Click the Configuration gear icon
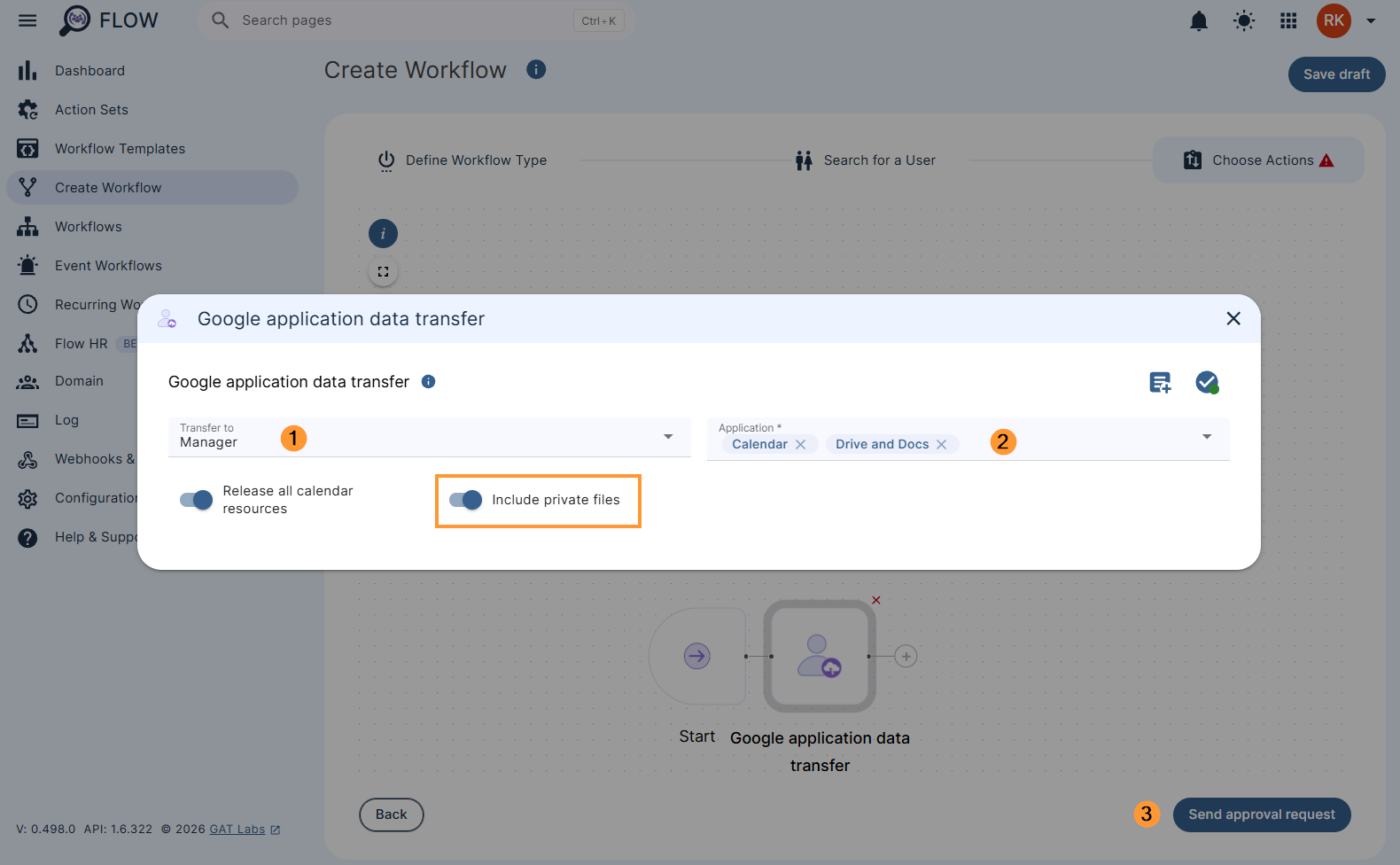The height and width of the screenshot is (865, 1400). [27, 498]
